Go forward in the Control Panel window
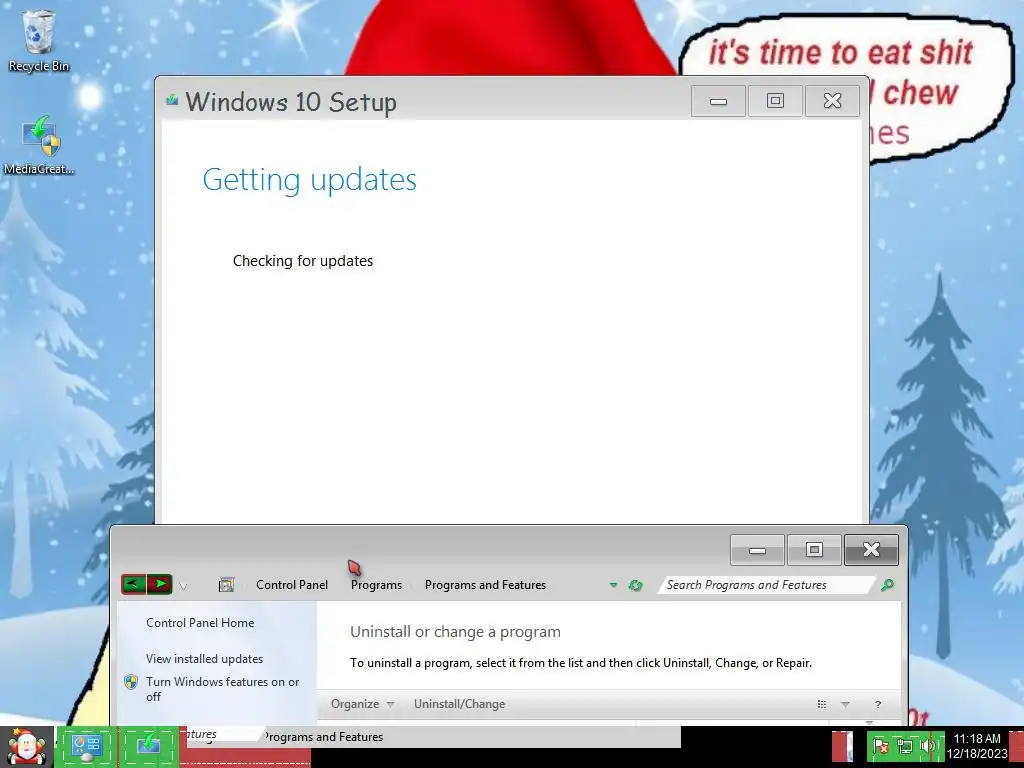 click(x=159, y=584)
